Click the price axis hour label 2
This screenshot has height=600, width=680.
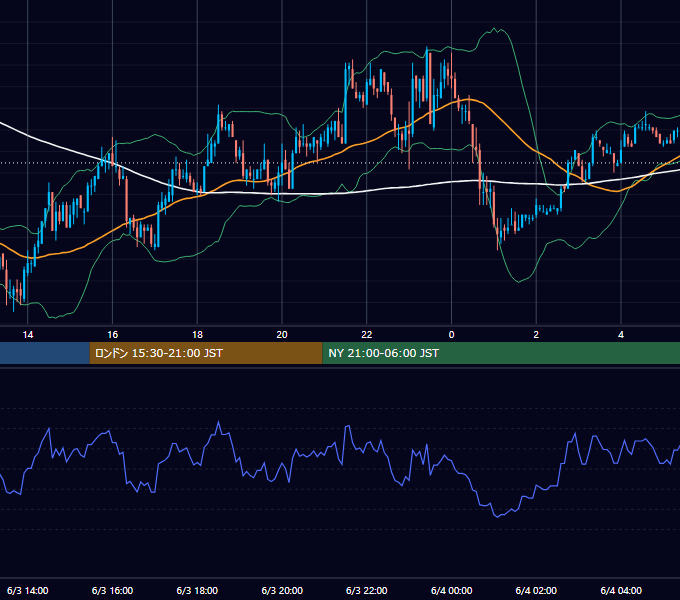click(536, 335)
